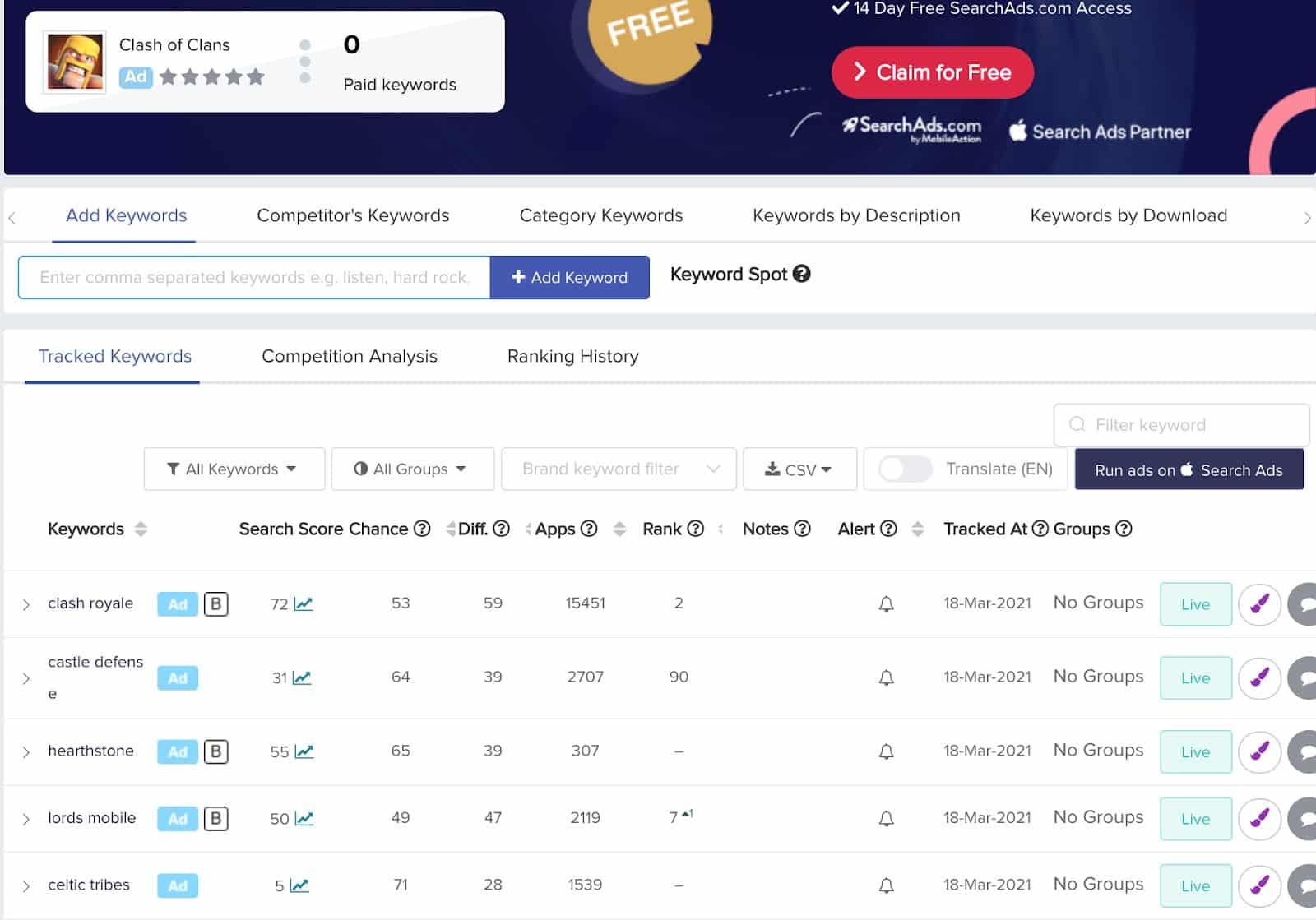Open trend chart for clash royale
The height and width of the screenshot is (920, 1316).
point(304,604)
